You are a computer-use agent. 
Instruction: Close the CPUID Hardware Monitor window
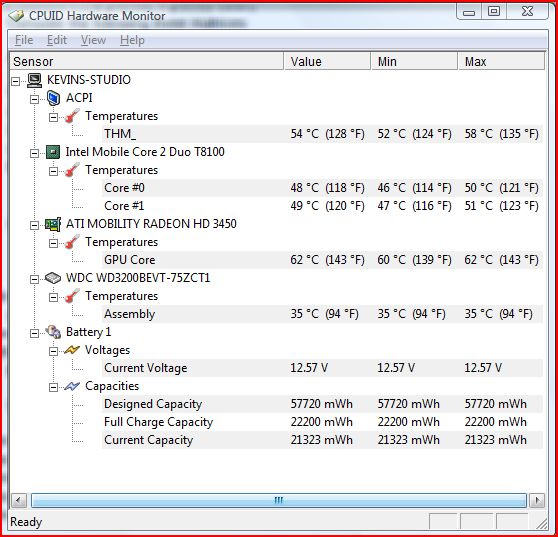527,12
